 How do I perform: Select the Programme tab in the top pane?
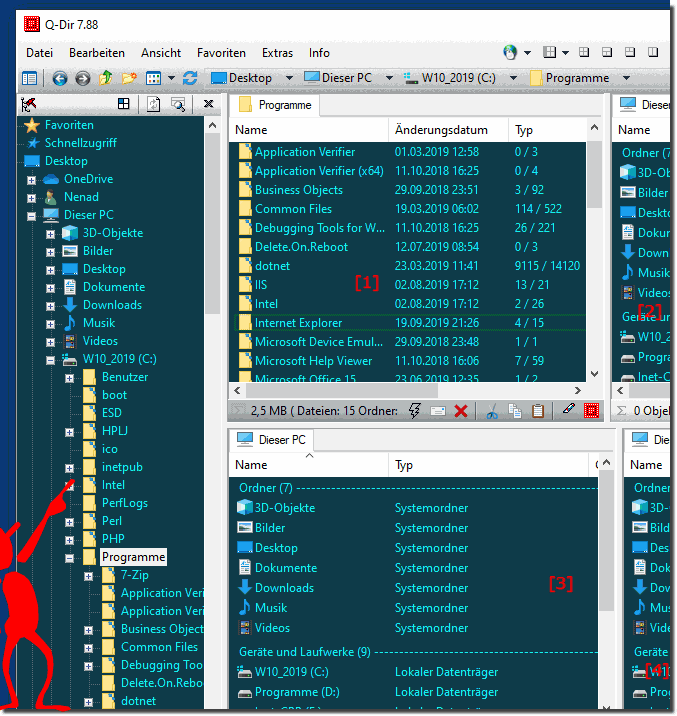pyautogui.click(x=275, y=105)
